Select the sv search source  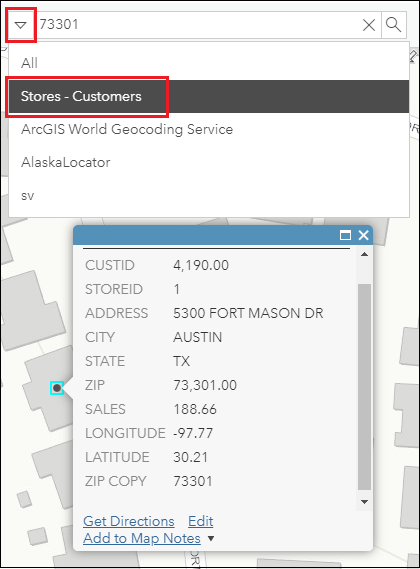[x=209, y=196]
